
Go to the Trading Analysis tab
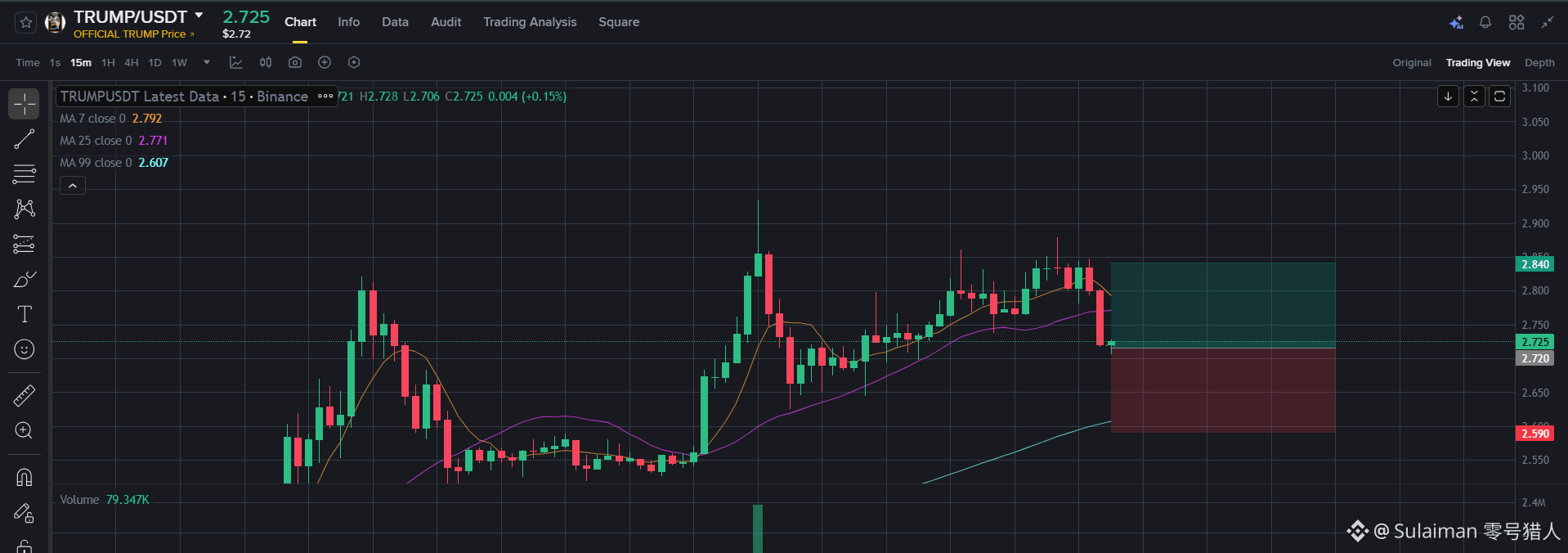[530, 22]
